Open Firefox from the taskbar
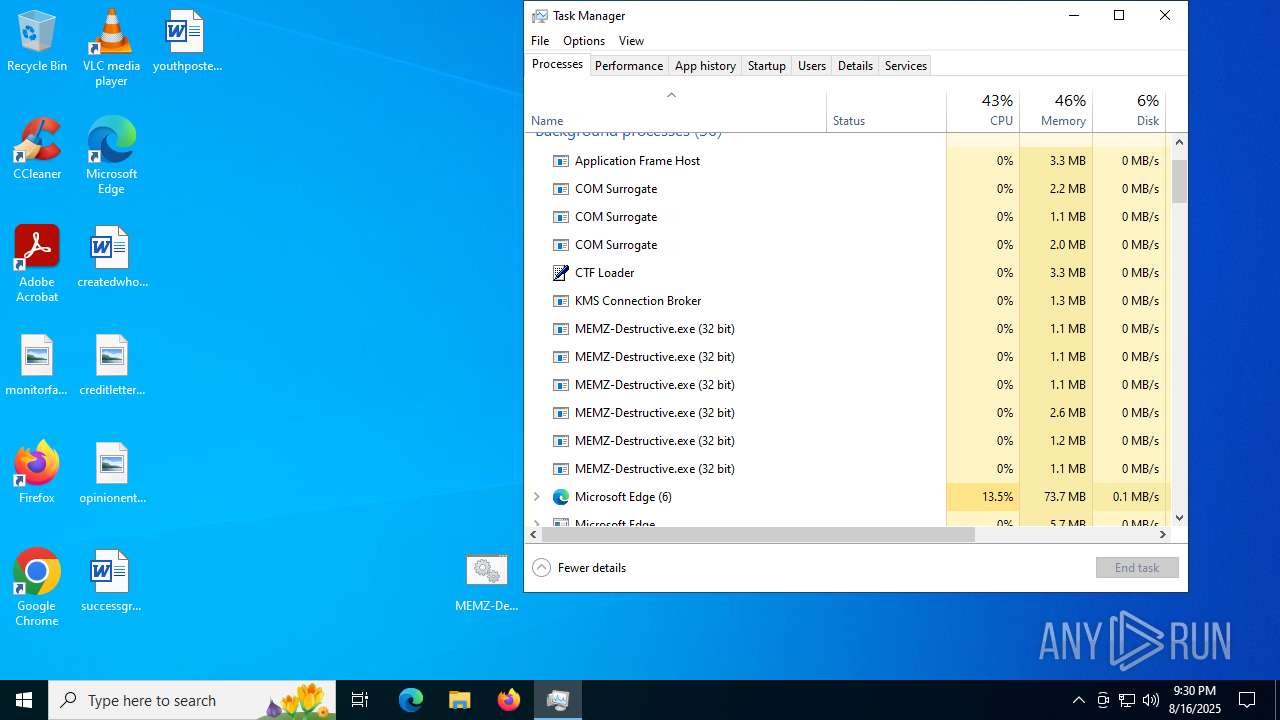1280x720 pixels. [509, 700]
